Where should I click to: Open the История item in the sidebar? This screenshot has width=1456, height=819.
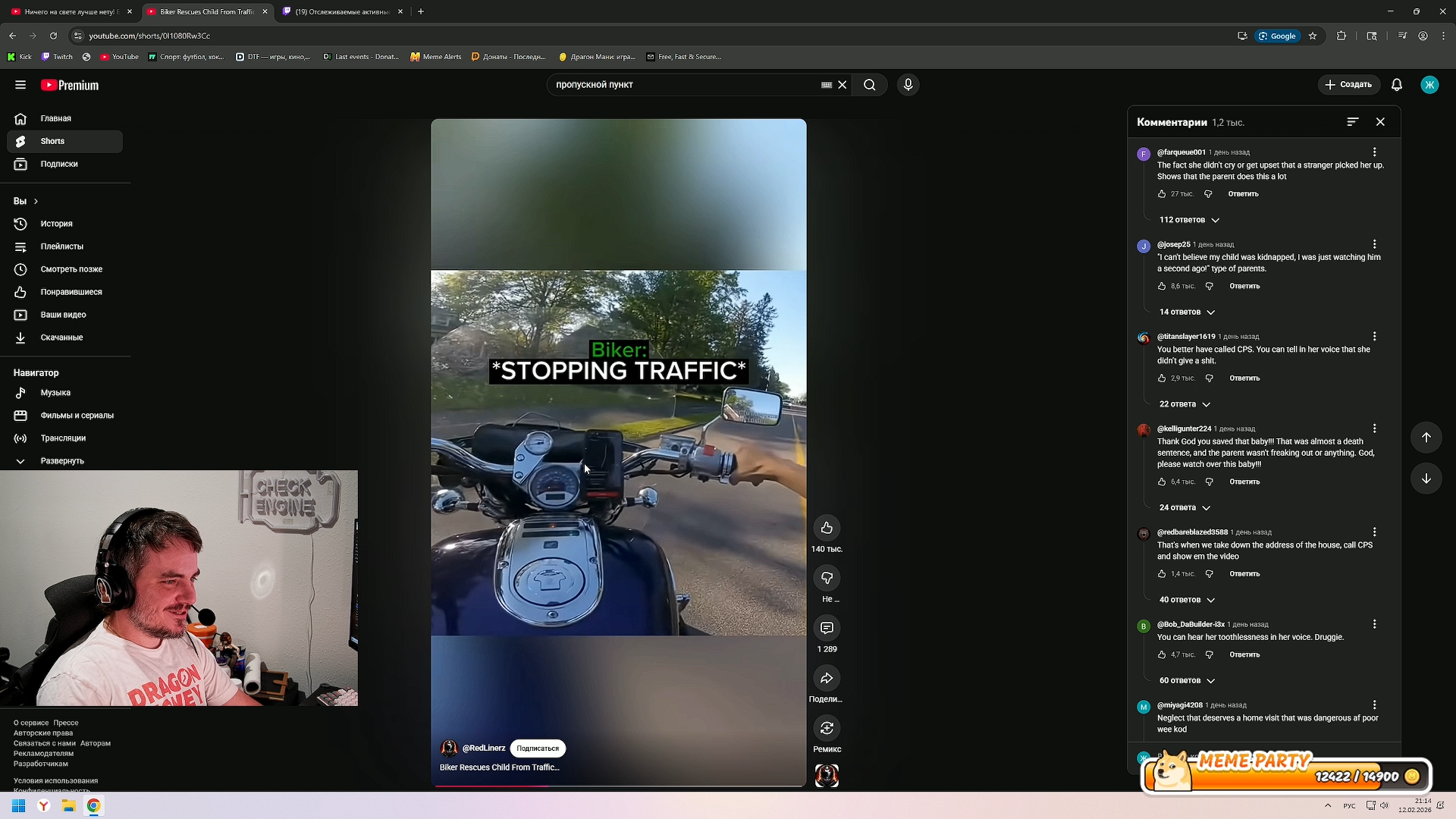coord(56,224)
